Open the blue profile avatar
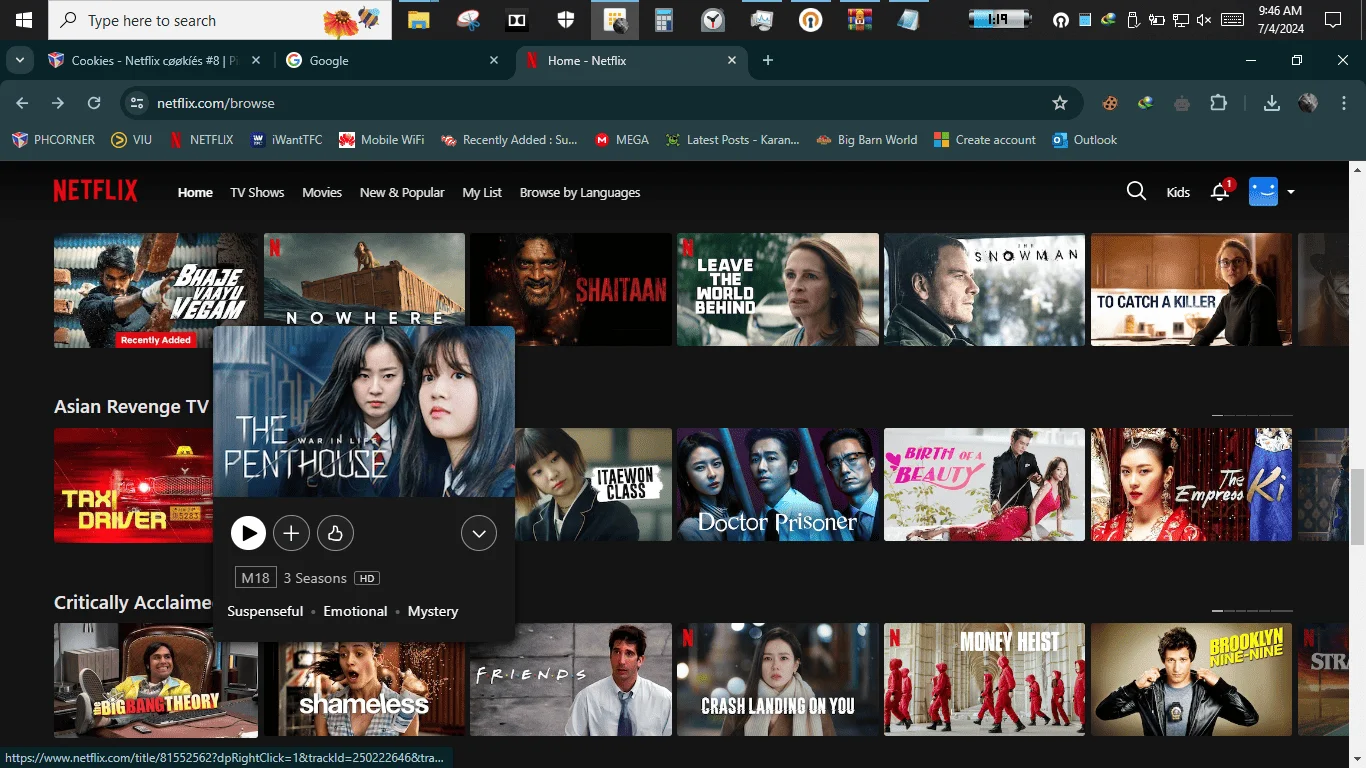The width and height of the screenshot is (1366, 768). pyautogui.click(x=1264, y=191)
